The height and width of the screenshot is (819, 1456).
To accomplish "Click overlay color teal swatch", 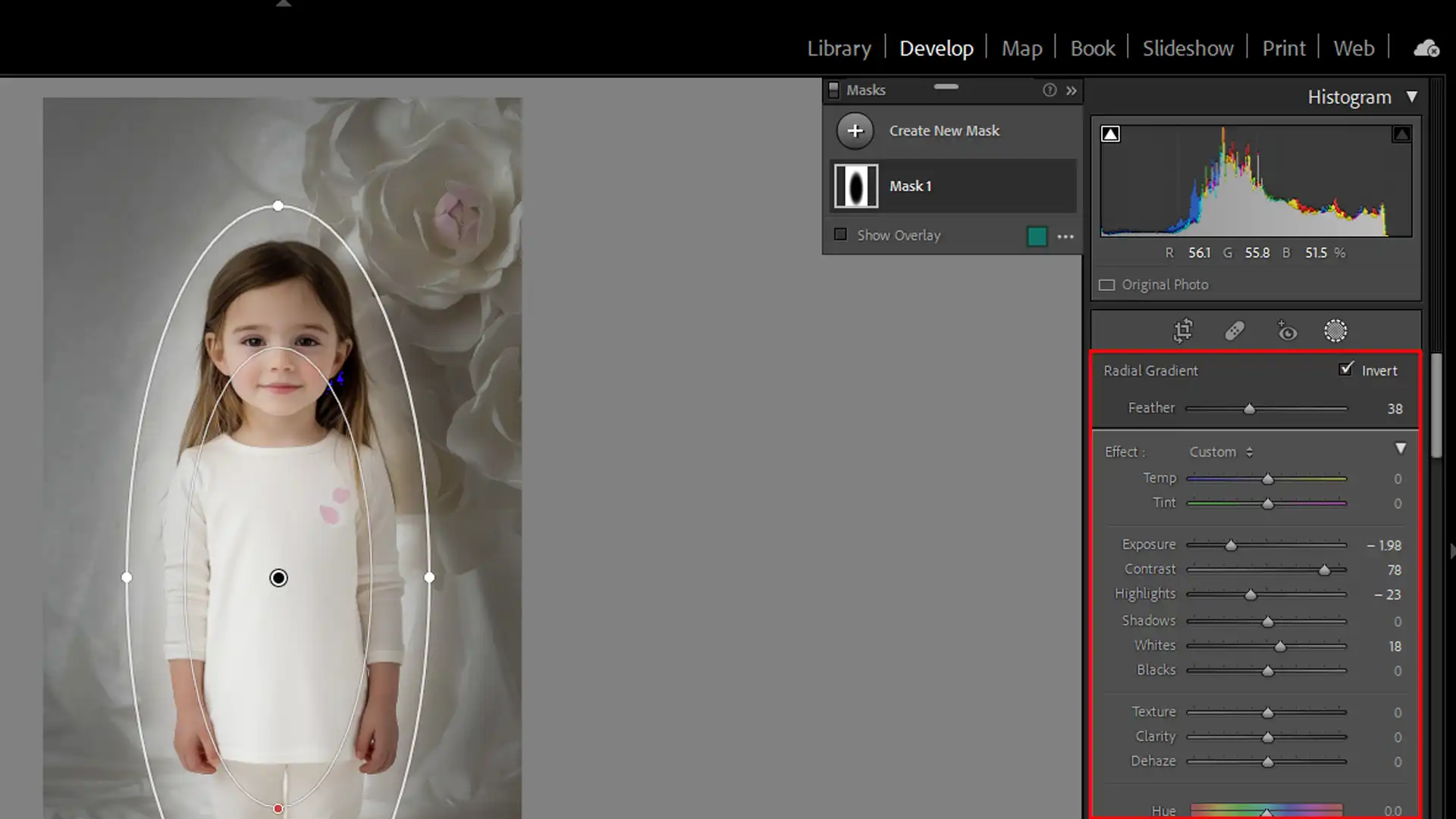I will click(1037, 237).
